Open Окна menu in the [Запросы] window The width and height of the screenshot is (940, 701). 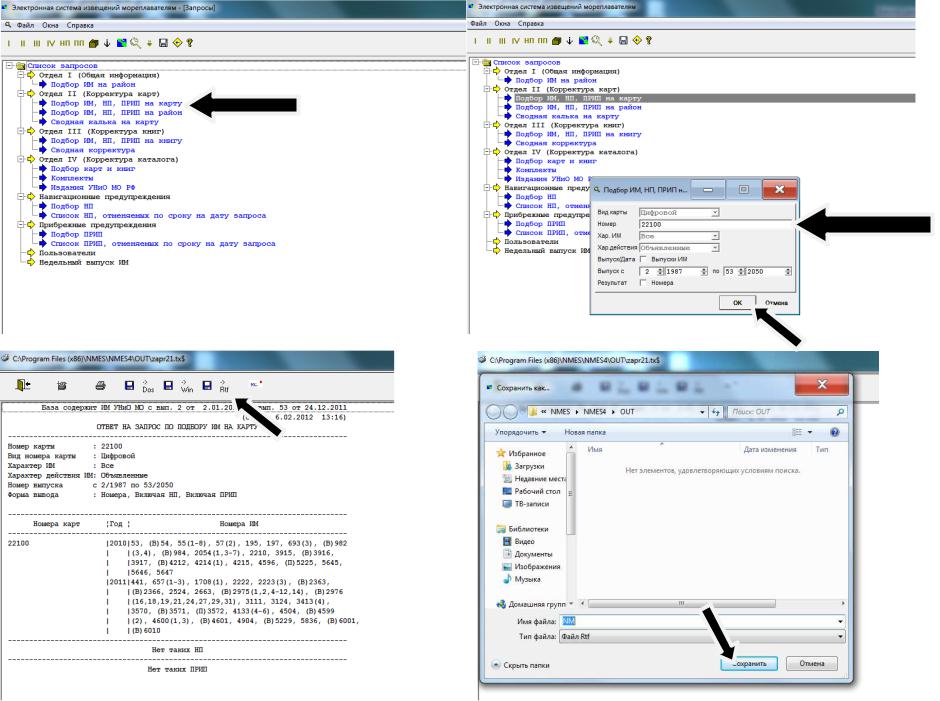pos(50,25)
